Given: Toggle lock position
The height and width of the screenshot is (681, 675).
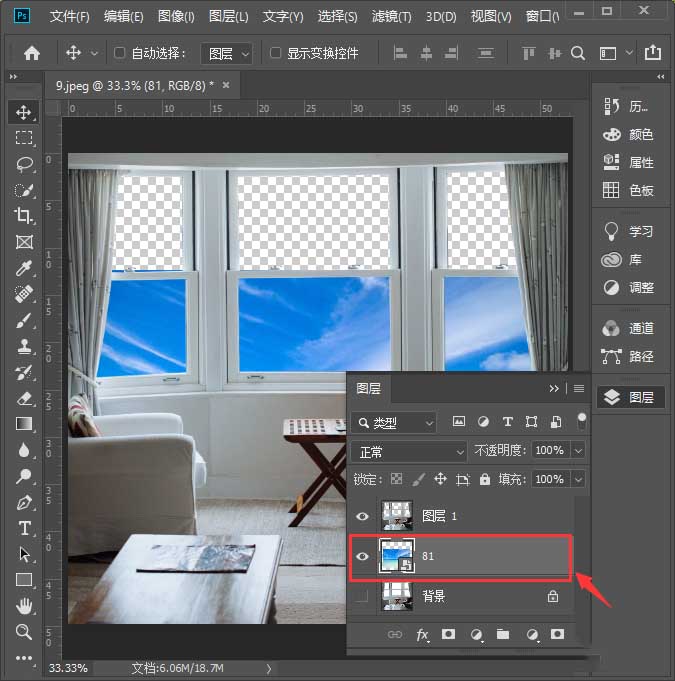Looking at the screenshot, I should [x=440, y=479].
